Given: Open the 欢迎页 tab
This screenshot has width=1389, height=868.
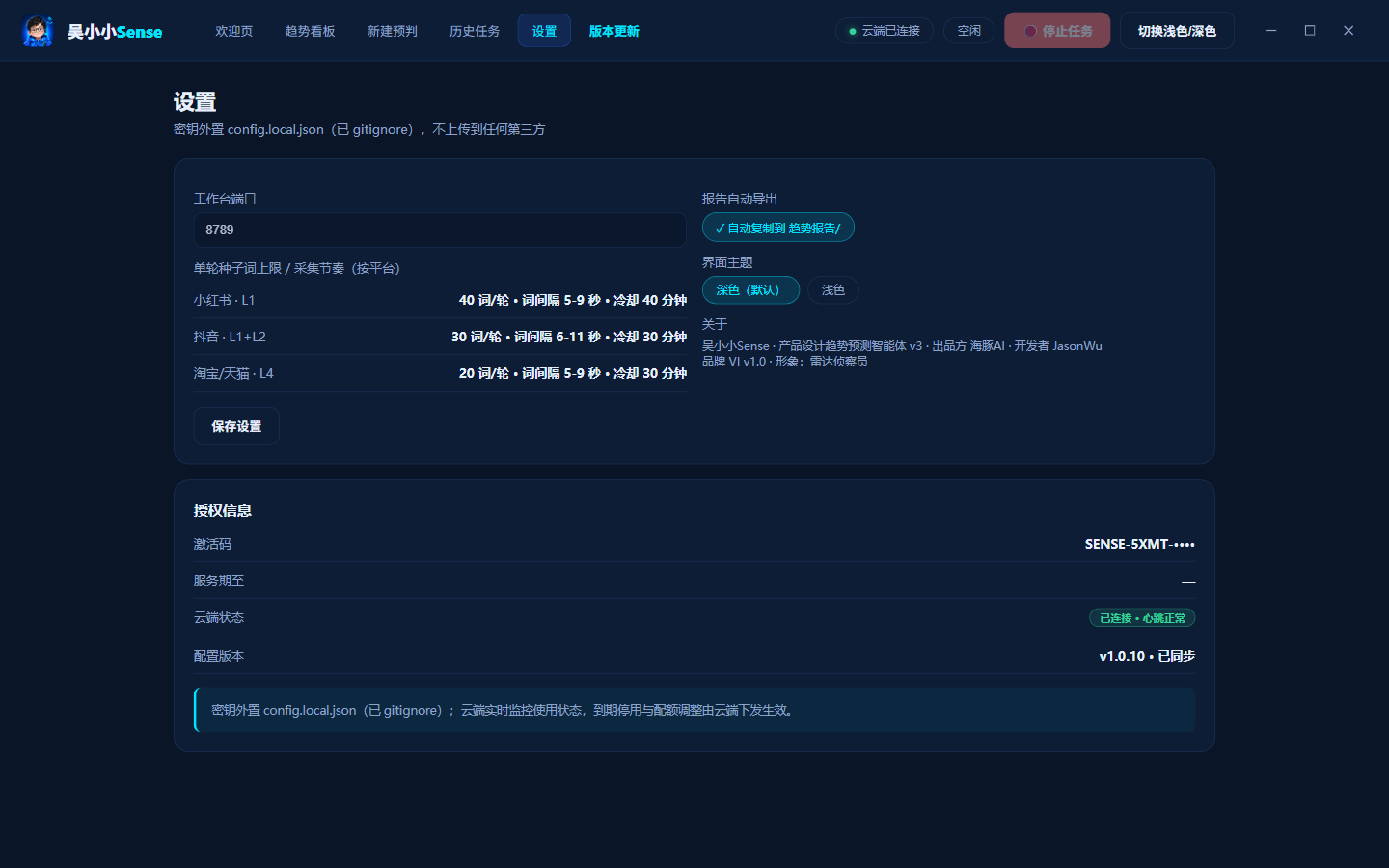Looking at the screenshot, I should 234,31.
